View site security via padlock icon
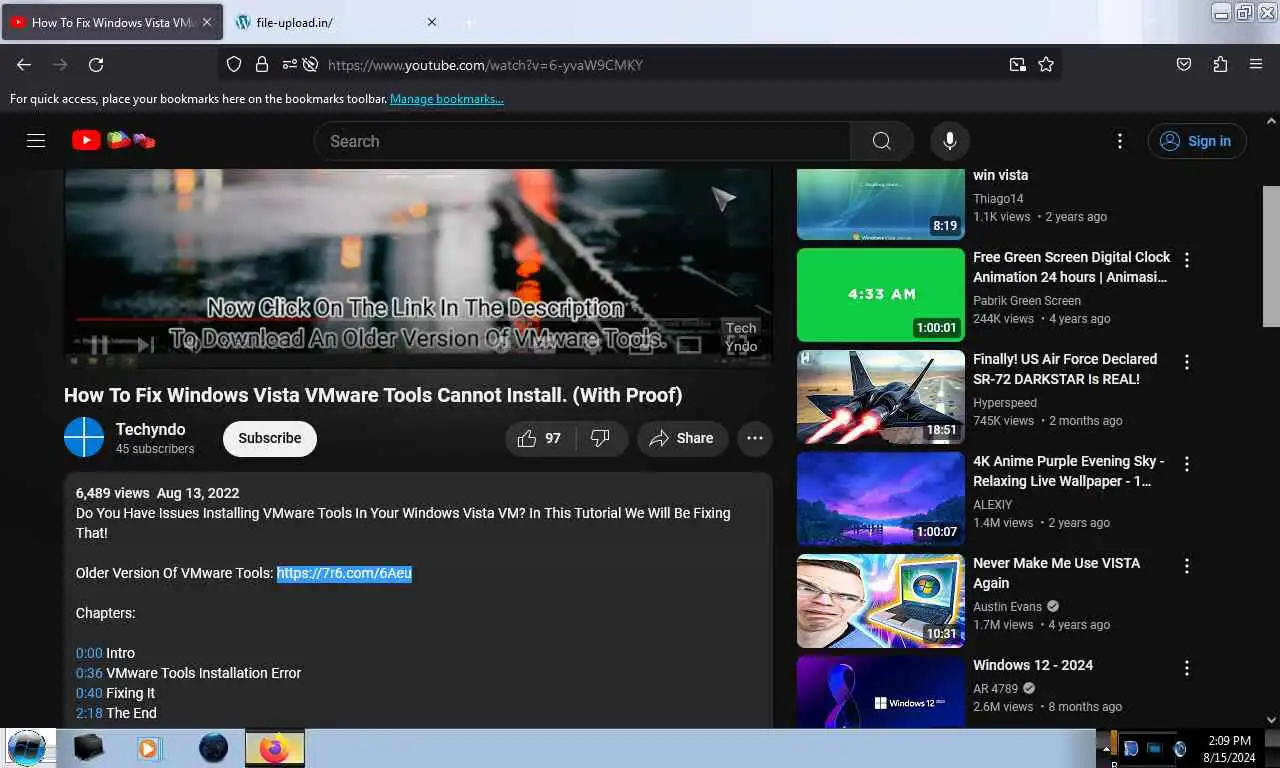1280x768 pixels. [262, 64]
